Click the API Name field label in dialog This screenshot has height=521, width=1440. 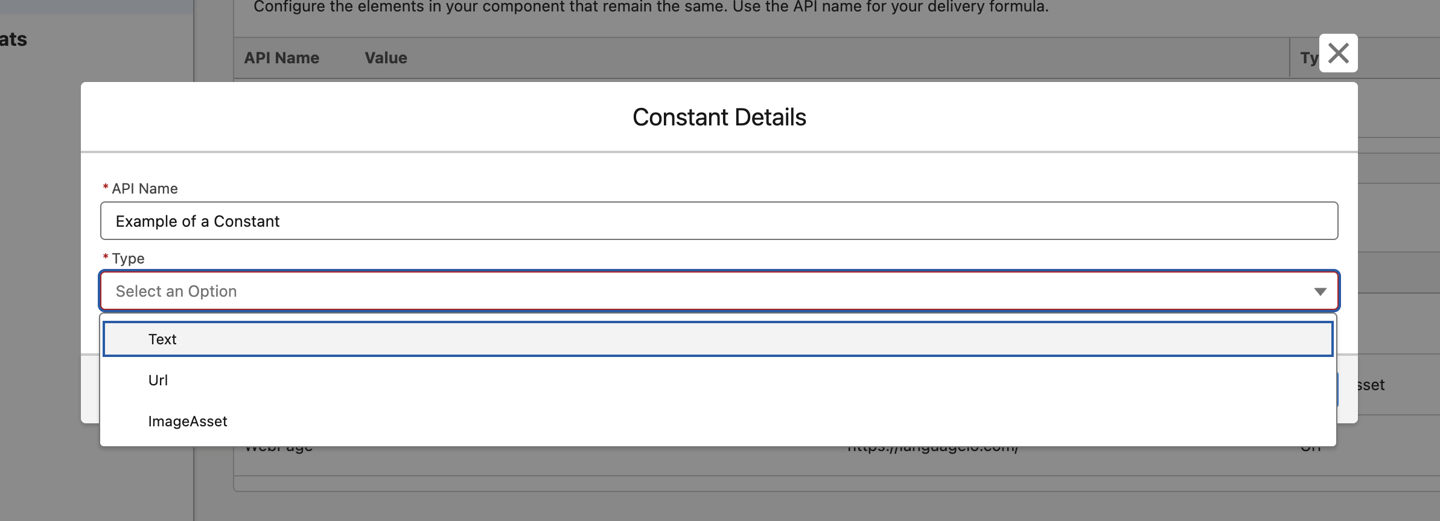[x=145, y=188]
